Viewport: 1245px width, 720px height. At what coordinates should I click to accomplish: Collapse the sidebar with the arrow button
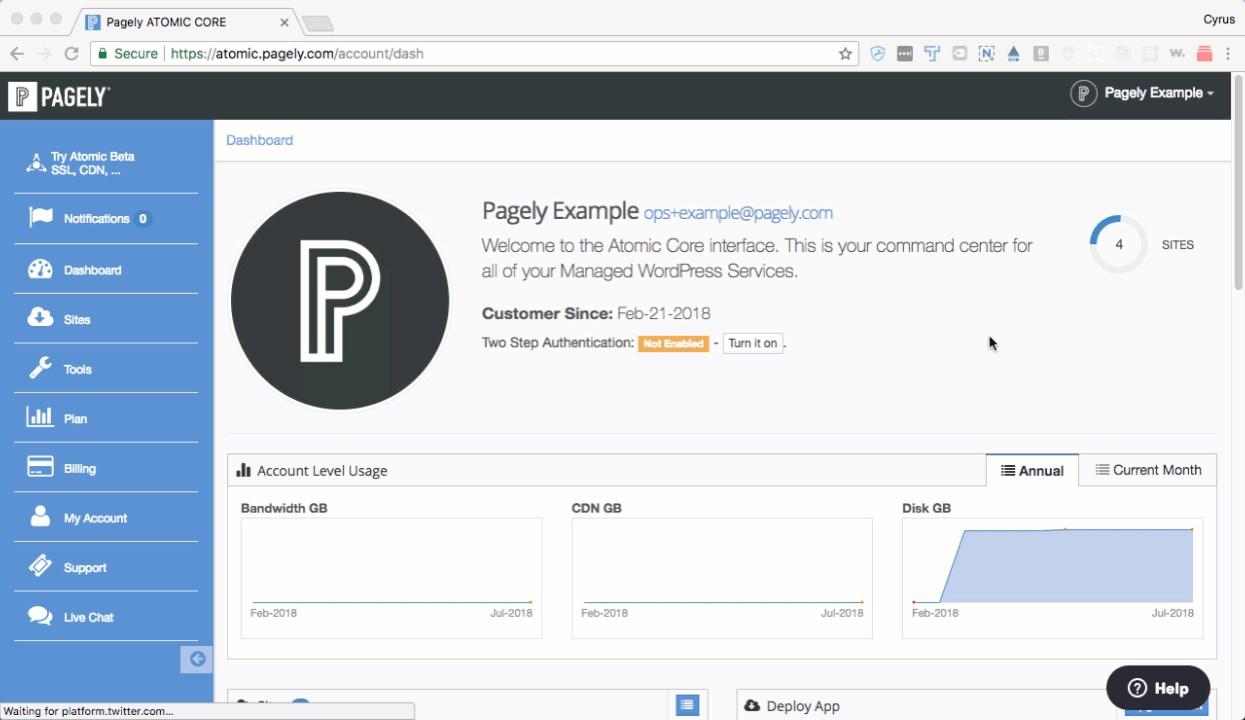tap(197, 659)
